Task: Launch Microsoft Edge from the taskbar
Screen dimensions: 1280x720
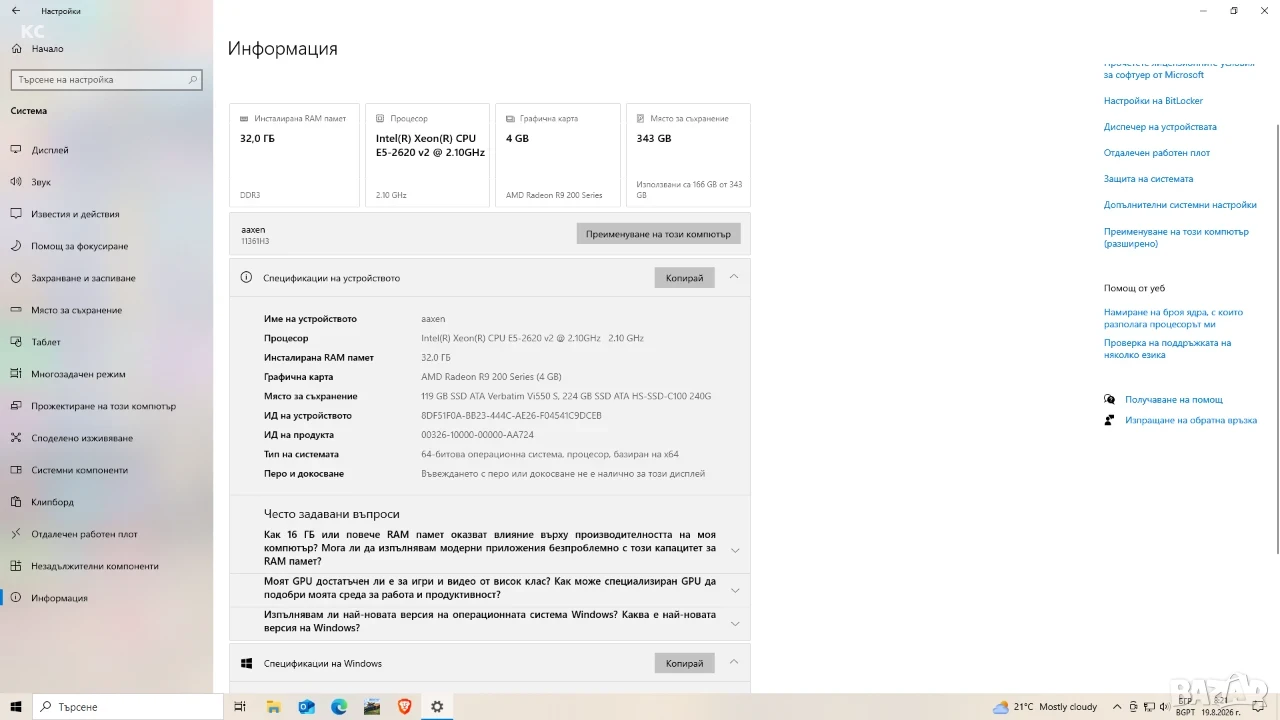Action: click(339, 707)
